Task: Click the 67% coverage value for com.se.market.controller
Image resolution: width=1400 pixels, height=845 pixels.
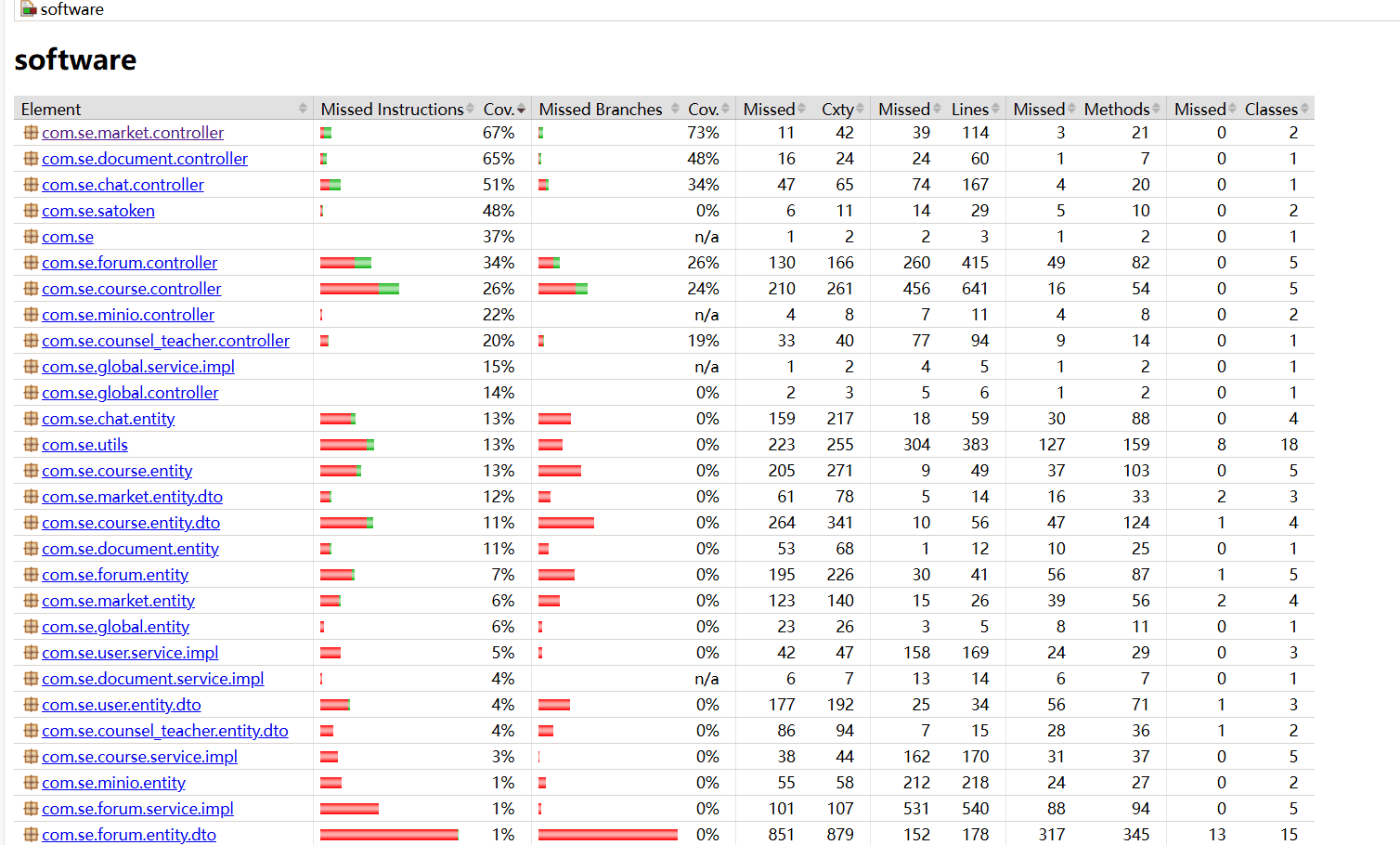Action: point(499,133)
